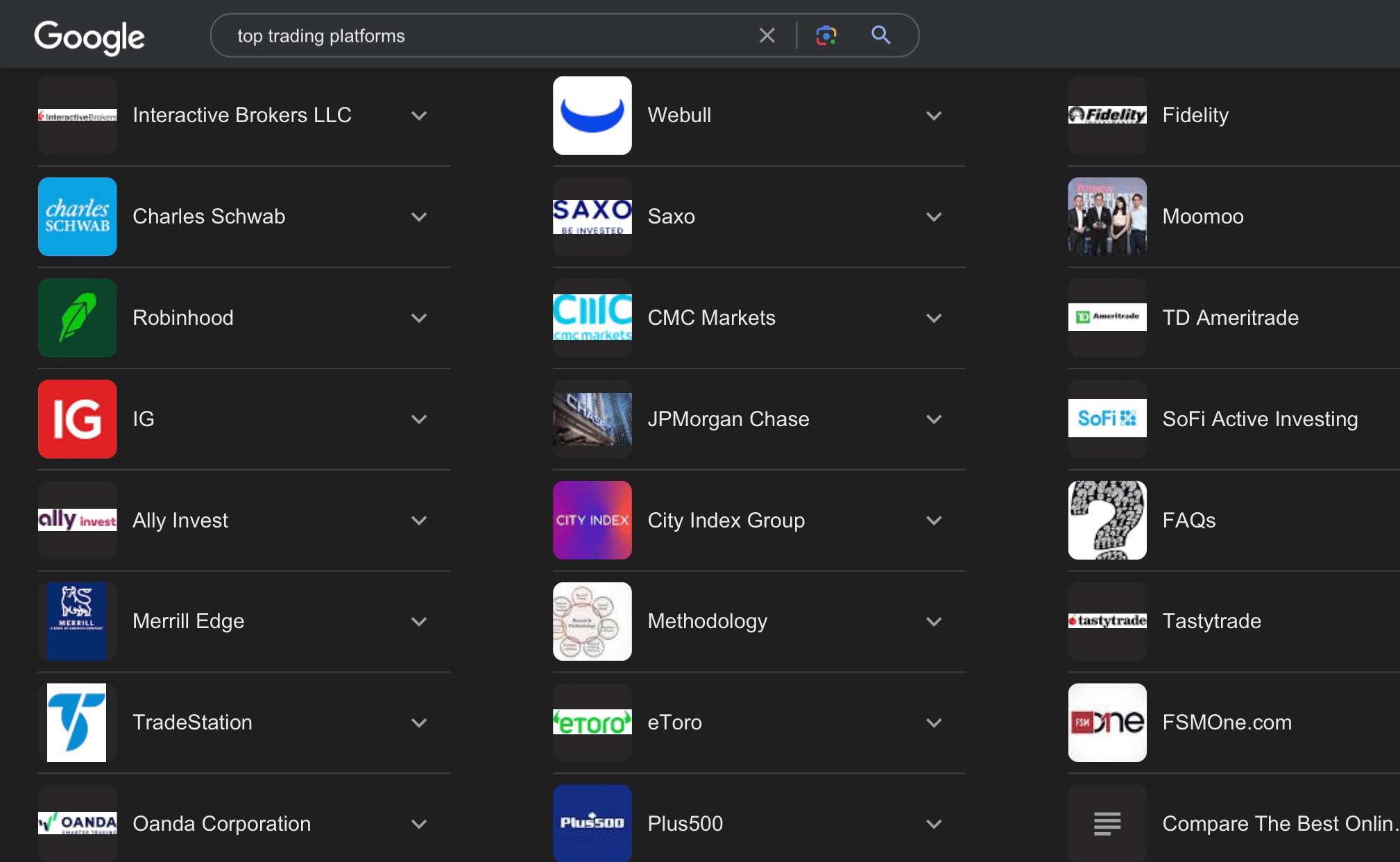Expand the Methodology chevron
This screenshot has width=1400, height=862.
pos(934,622)
